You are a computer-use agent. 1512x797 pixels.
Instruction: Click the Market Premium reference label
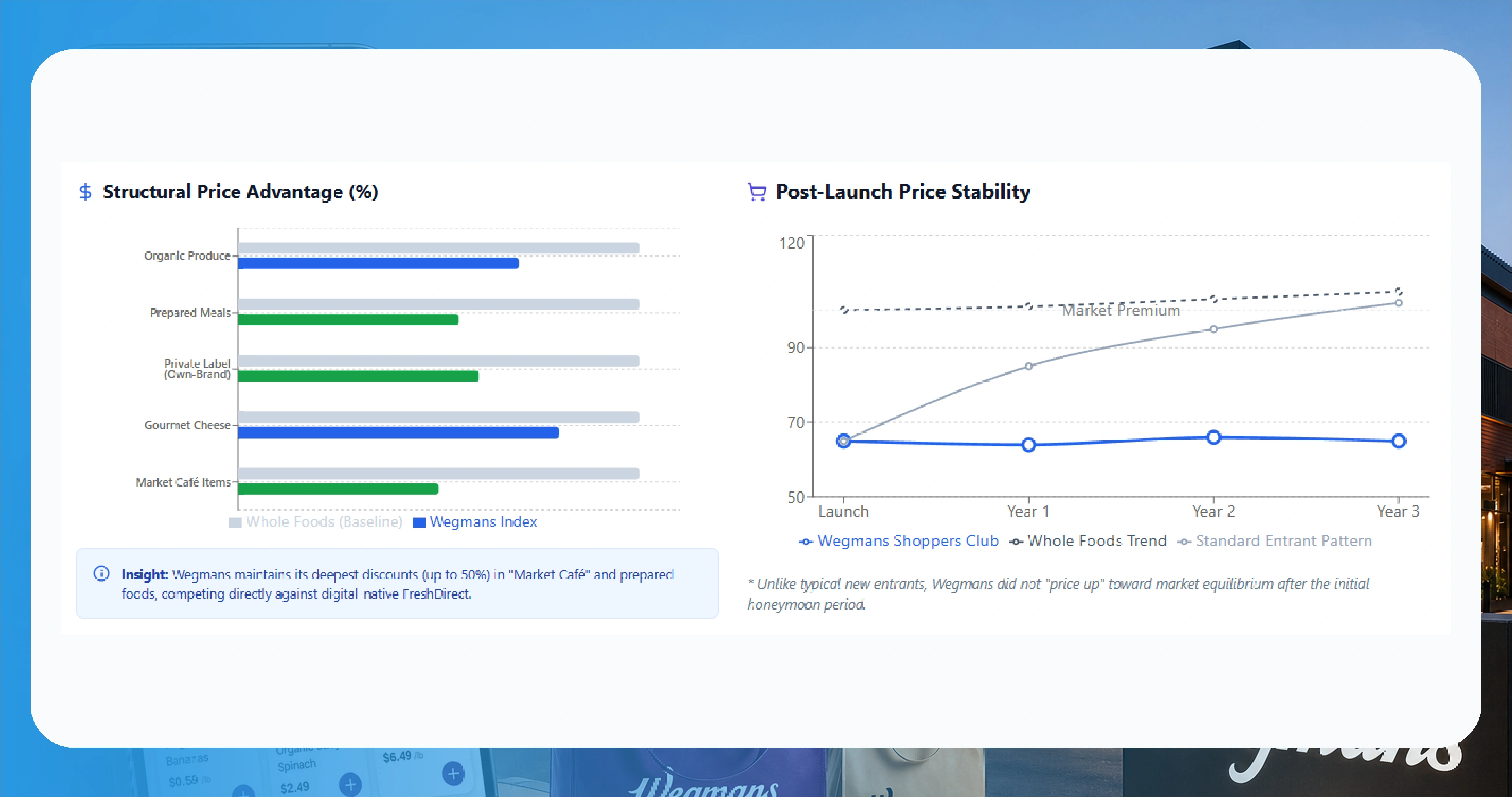[1121, 311]
